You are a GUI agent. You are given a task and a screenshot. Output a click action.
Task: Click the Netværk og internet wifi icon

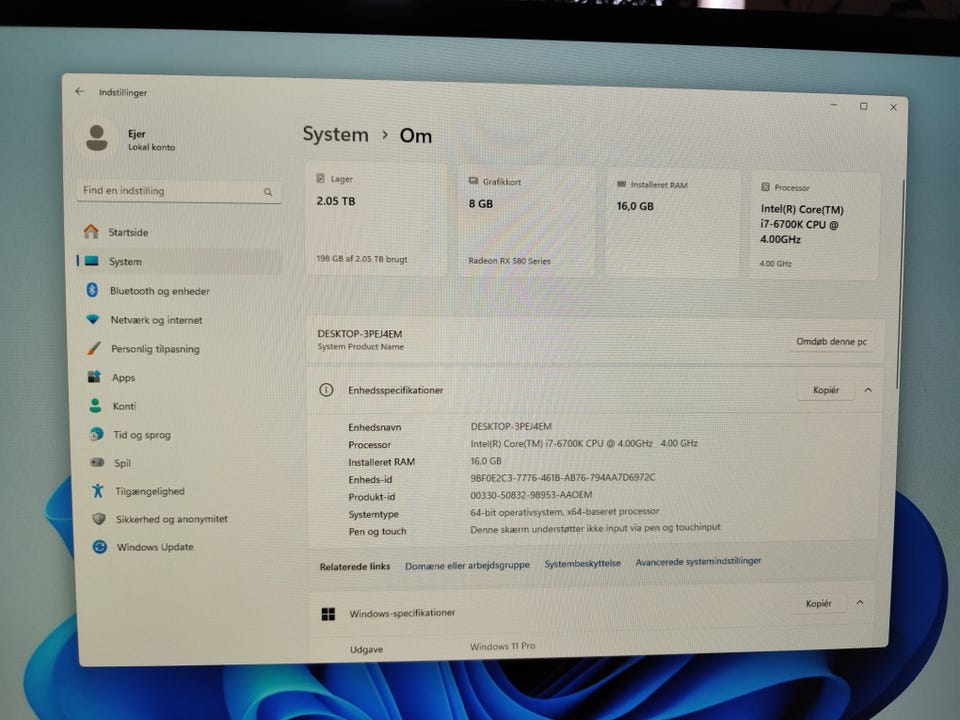point(93,319)
